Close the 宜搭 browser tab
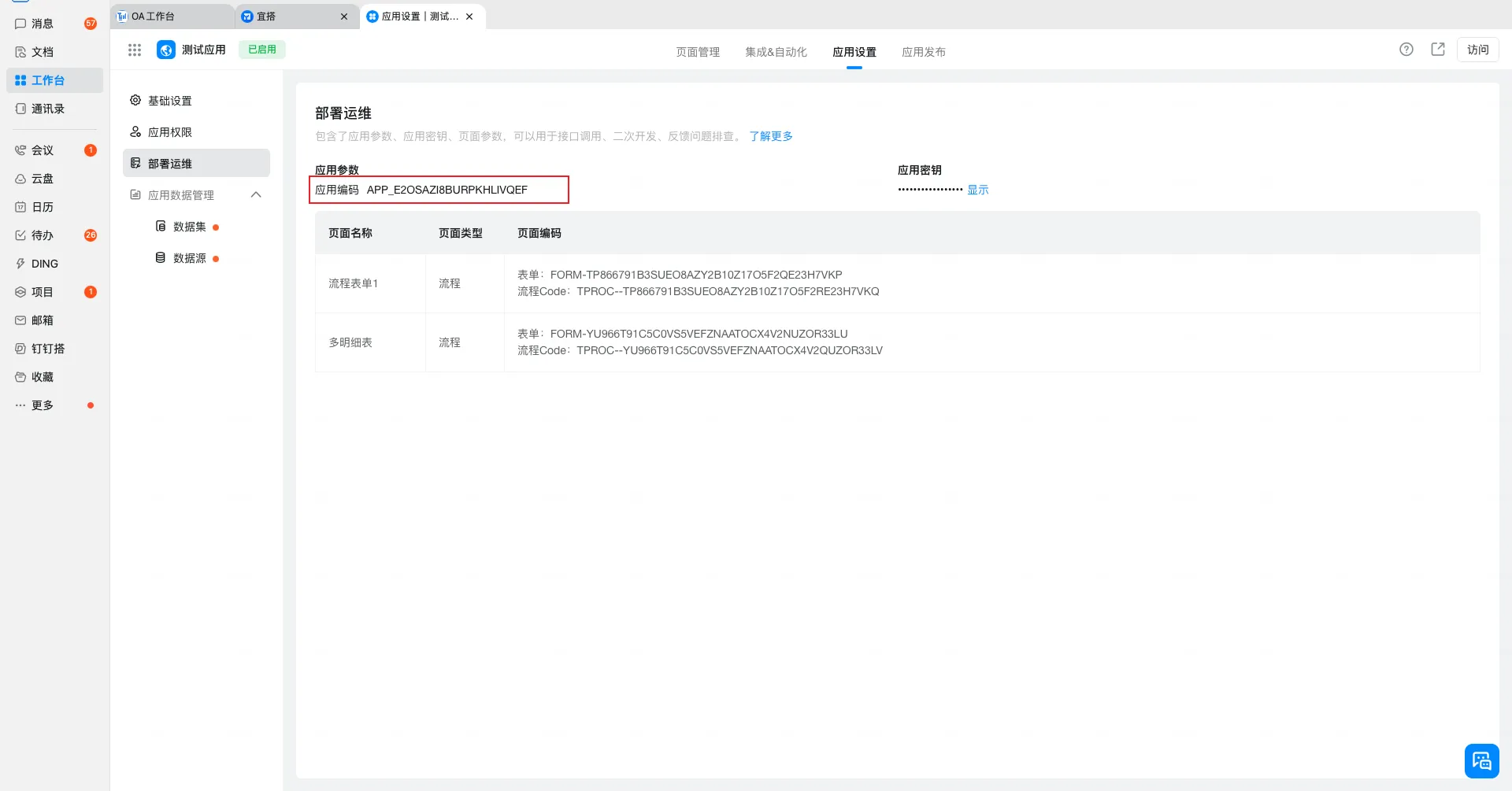1512x791 pixels. point(344,17)
